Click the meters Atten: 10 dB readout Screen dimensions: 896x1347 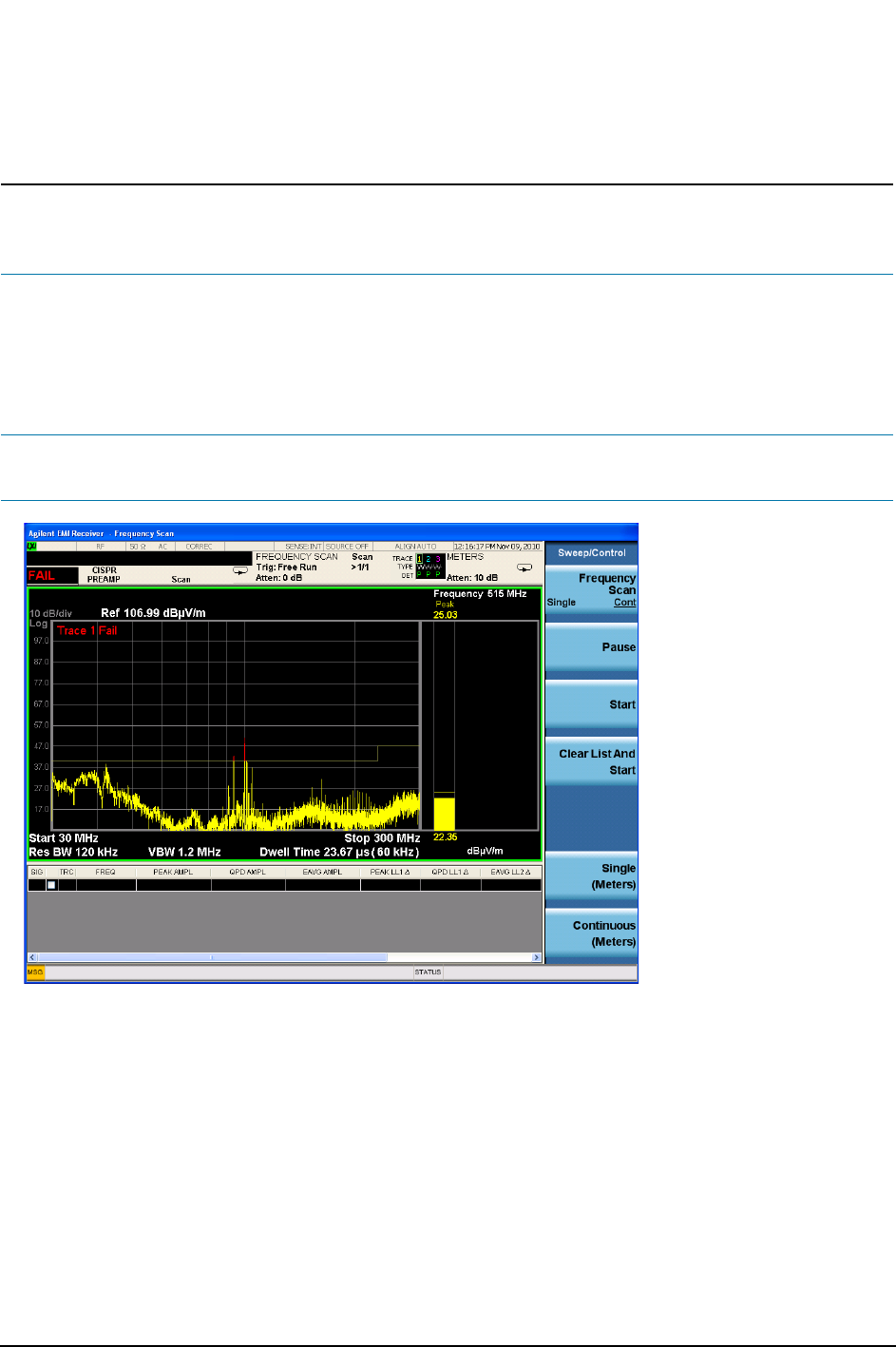472,578
